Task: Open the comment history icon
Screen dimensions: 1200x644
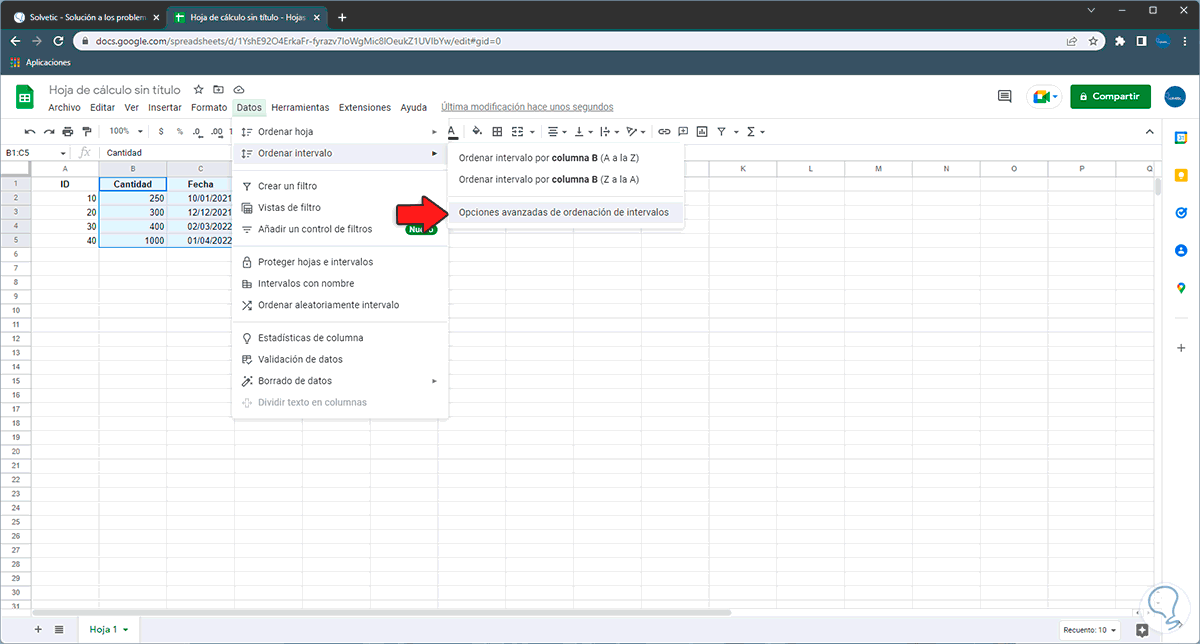Action: [1005, 96]
